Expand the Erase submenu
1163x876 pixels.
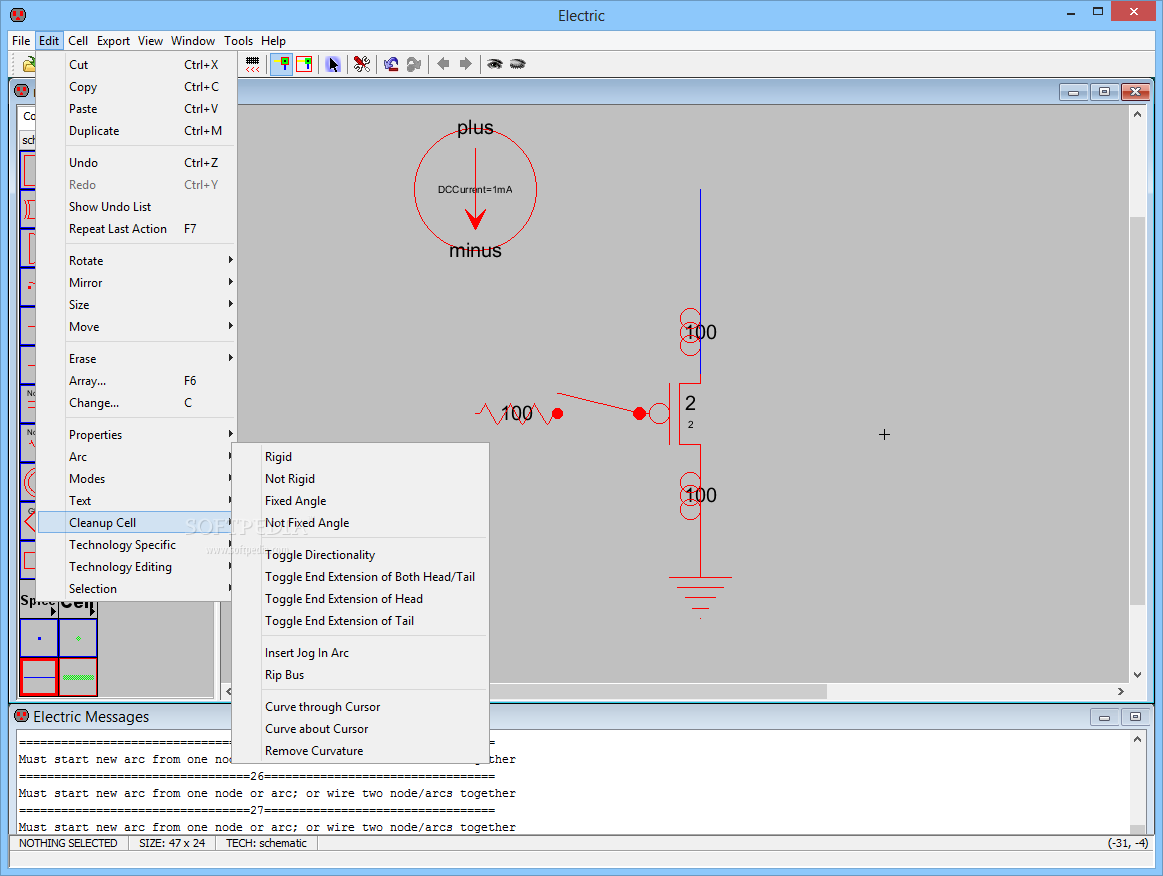pyautogui.click(x=136, y=358)
